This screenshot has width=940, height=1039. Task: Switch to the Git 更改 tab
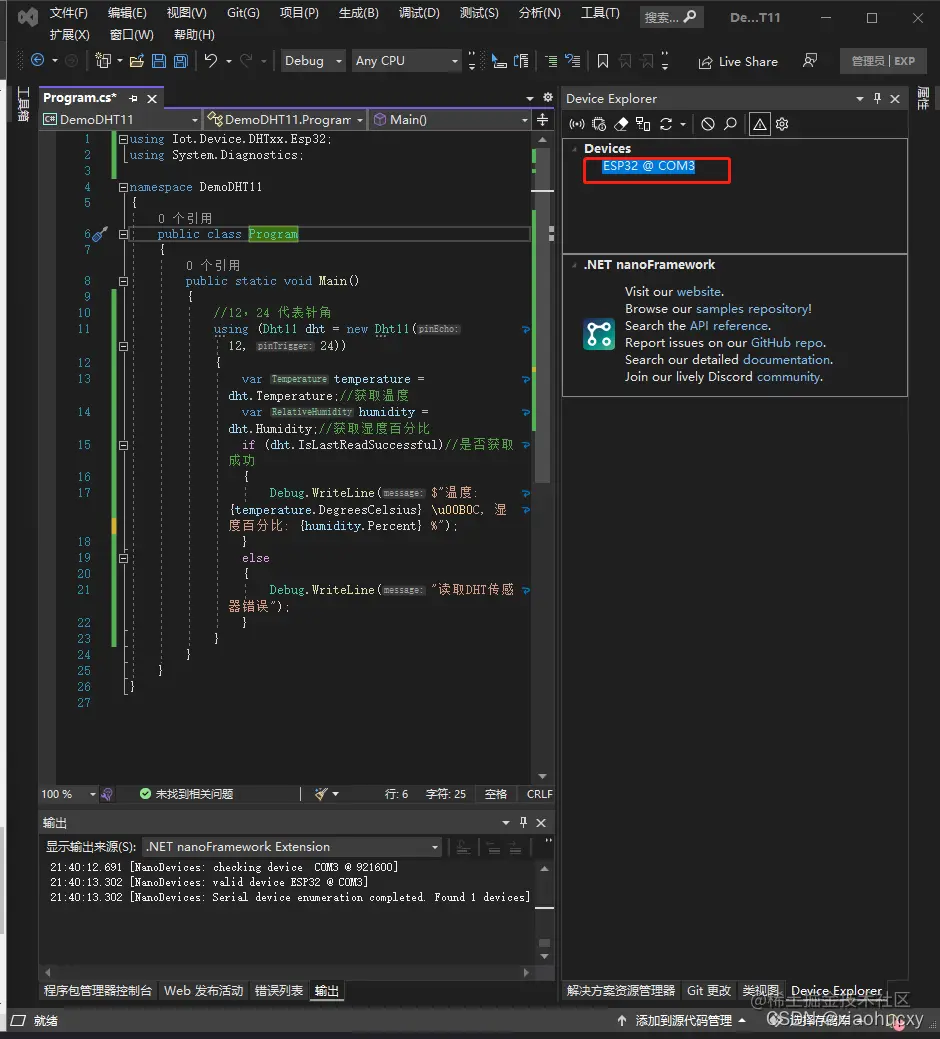709,991
